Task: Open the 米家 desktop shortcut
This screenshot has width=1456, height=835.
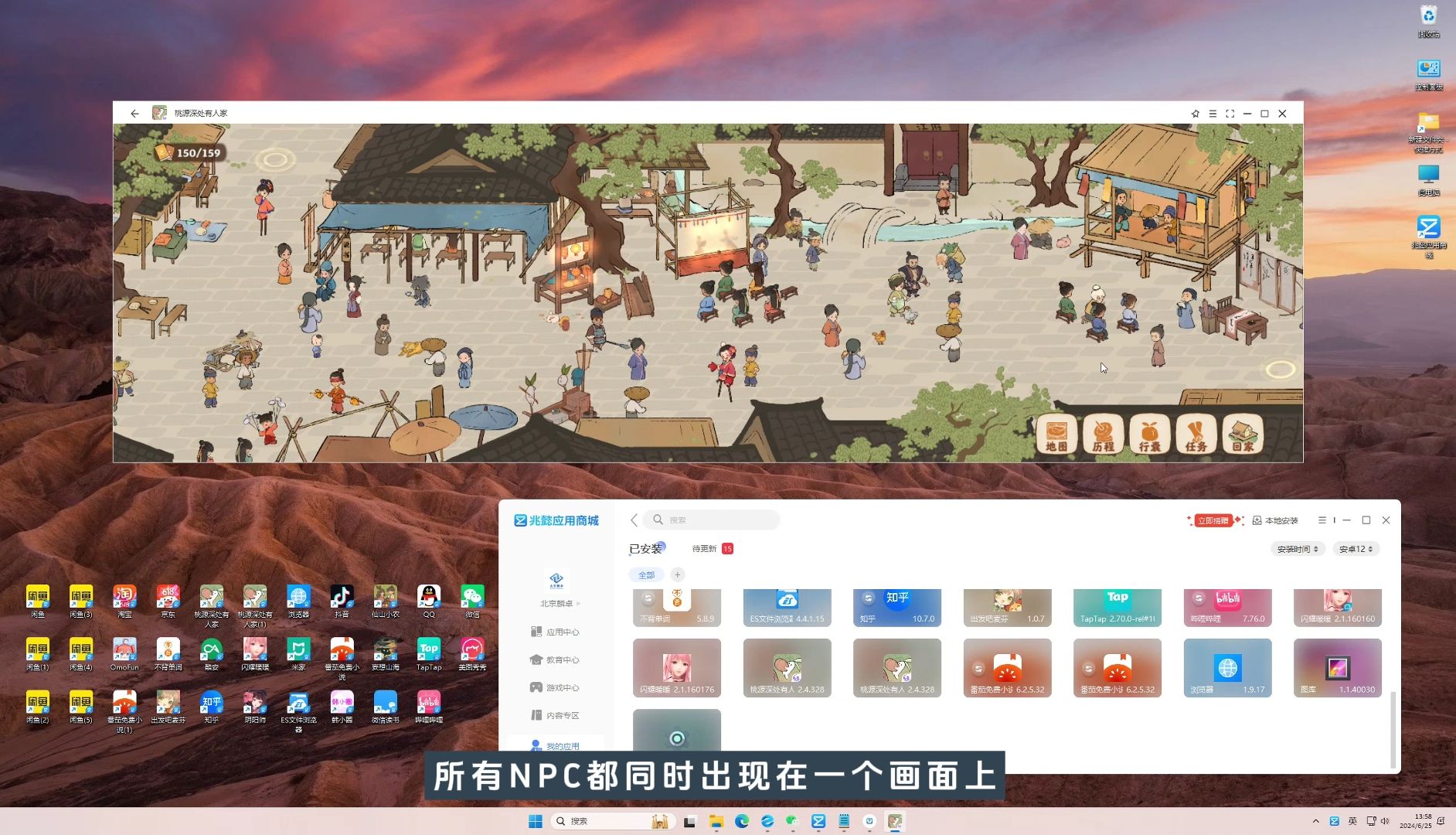Action: 298,654
